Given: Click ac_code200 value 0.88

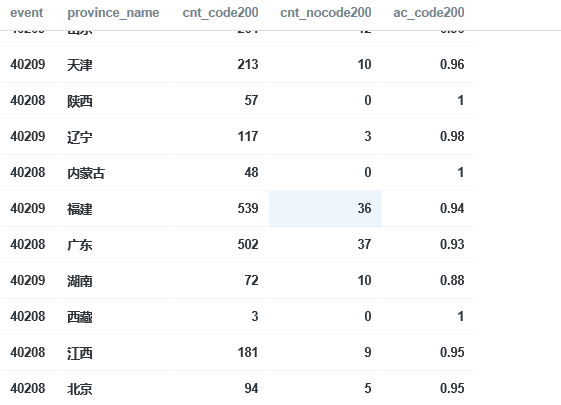Looking at the screenshot, I should point(452,280).
